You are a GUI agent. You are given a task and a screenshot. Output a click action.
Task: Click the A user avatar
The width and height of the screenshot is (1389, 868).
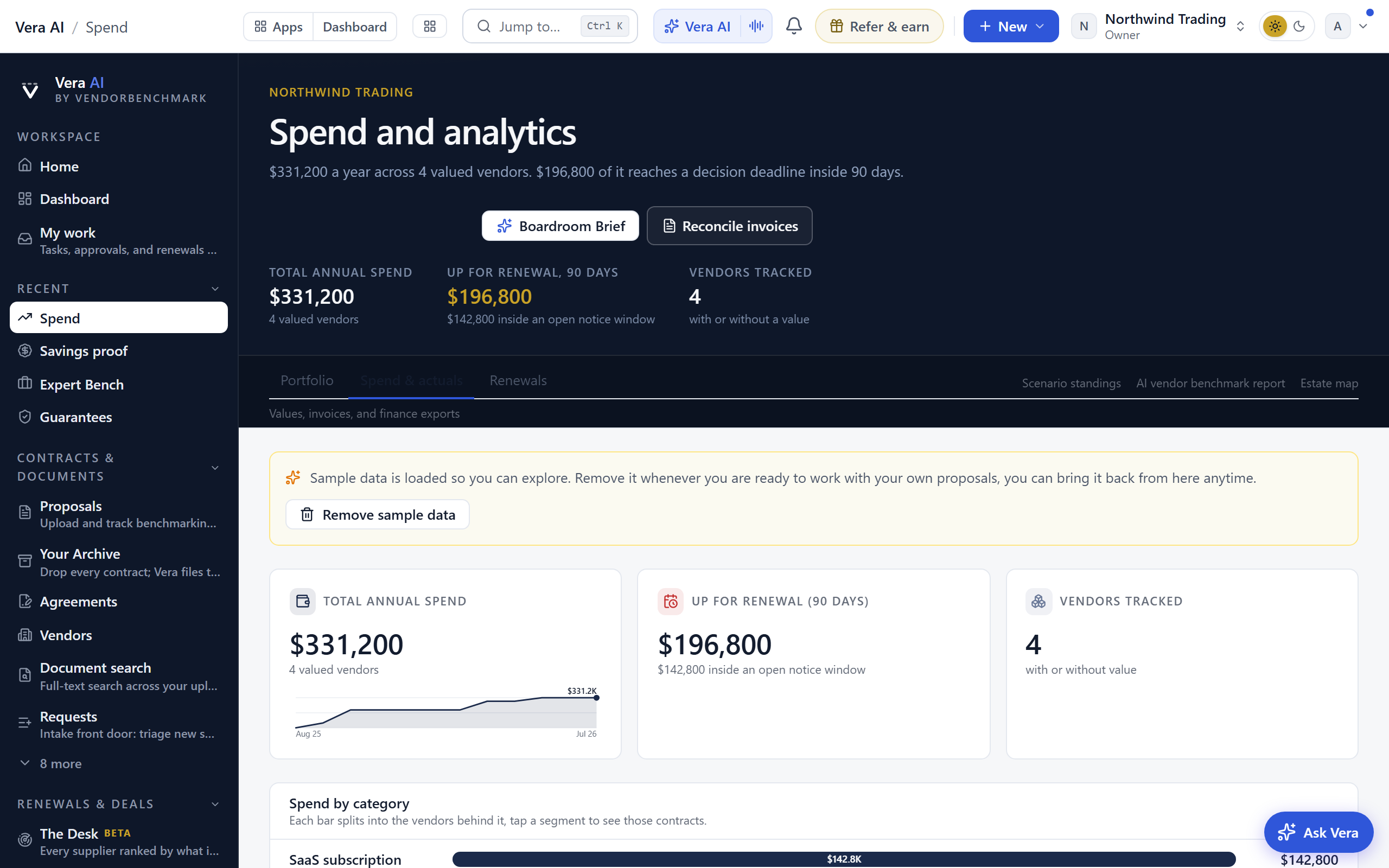(1337, 27)
